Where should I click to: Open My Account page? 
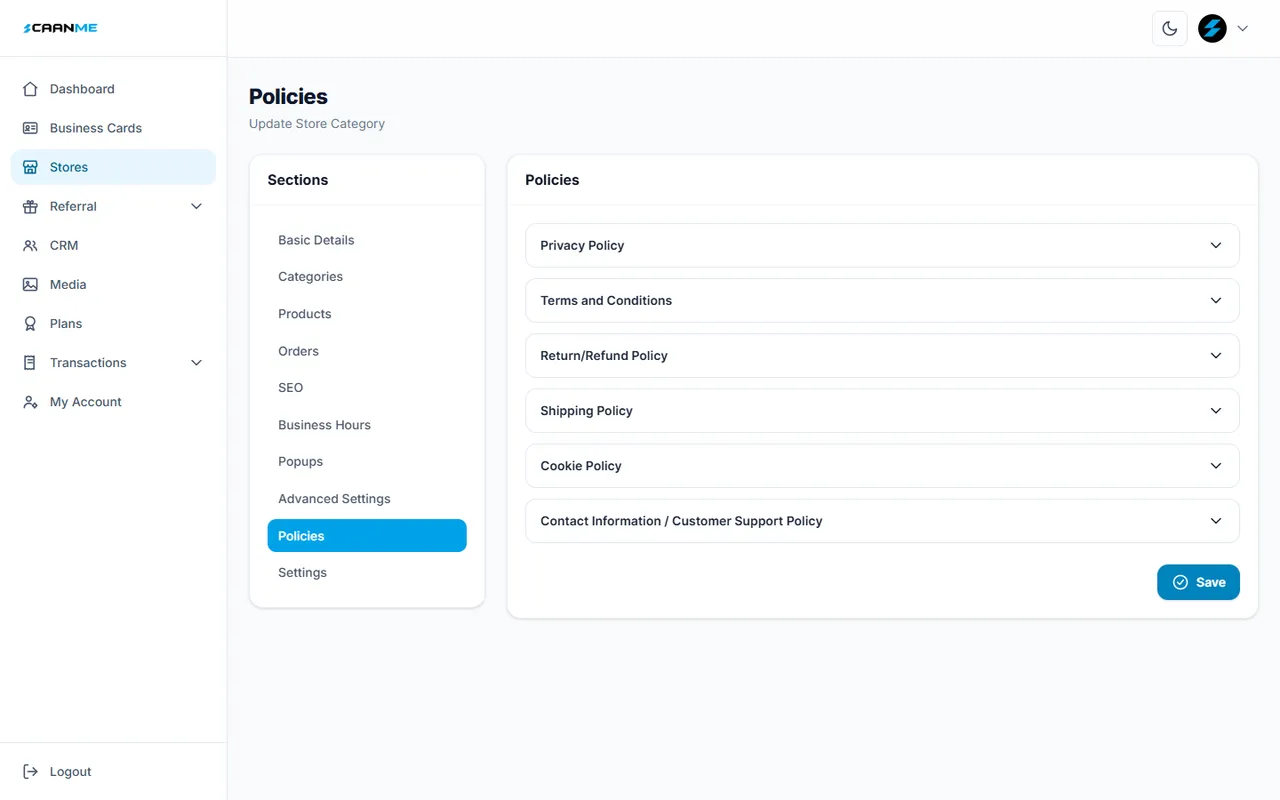[x=113, y=401]
